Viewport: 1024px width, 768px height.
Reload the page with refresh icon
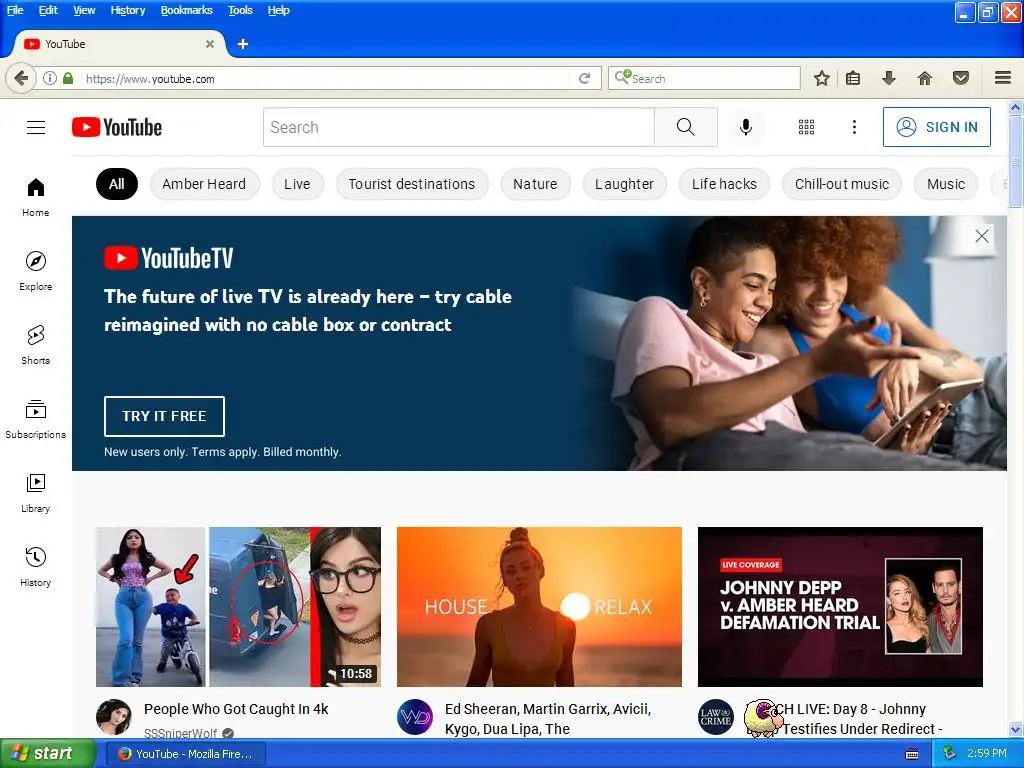click(584, 78)
